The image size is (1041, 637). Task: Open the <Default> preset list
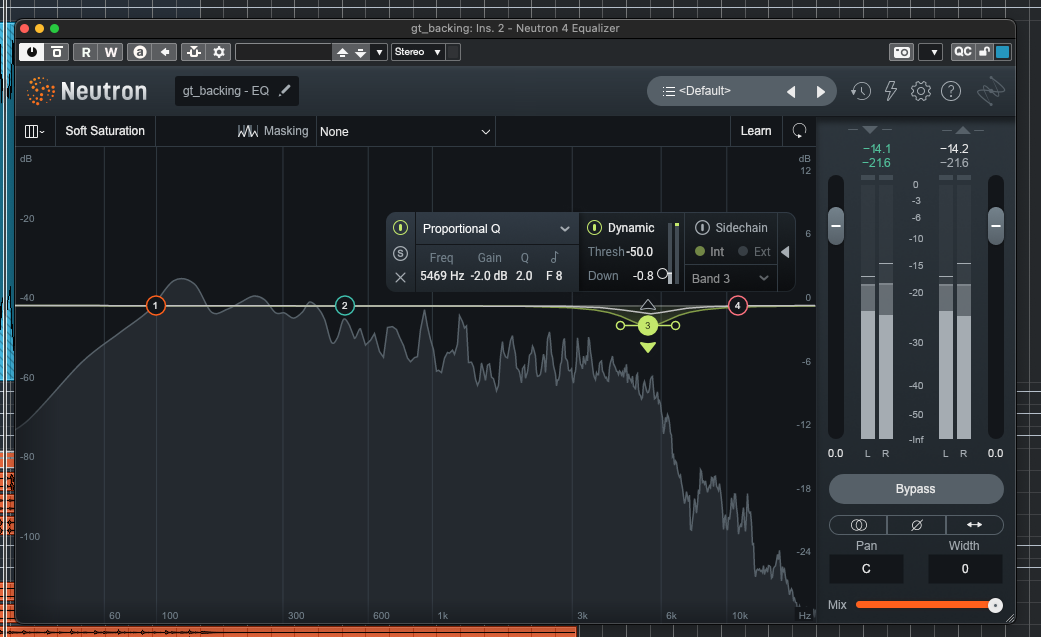point(704,91)
